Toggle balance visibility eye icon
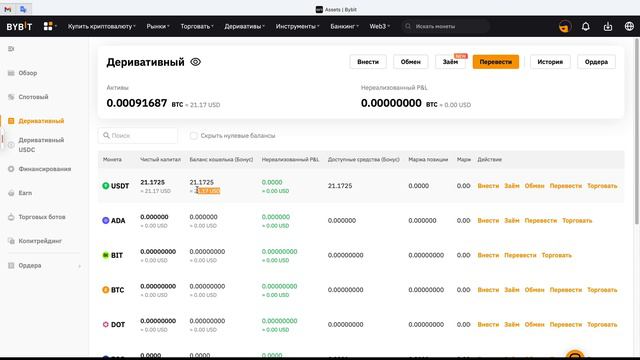640x360 pixels. tap(196, 62)
